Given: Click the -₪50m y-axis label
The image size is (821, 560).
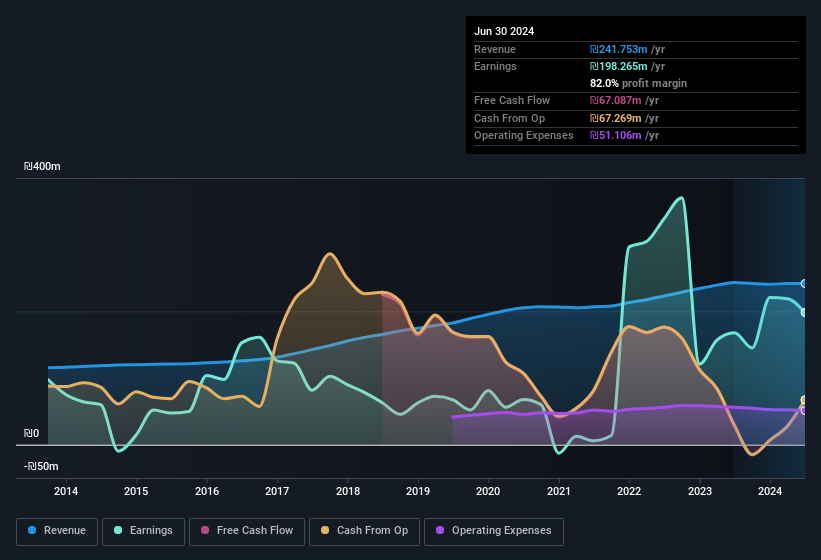Looking at the screenshot, I should point(41,466).
